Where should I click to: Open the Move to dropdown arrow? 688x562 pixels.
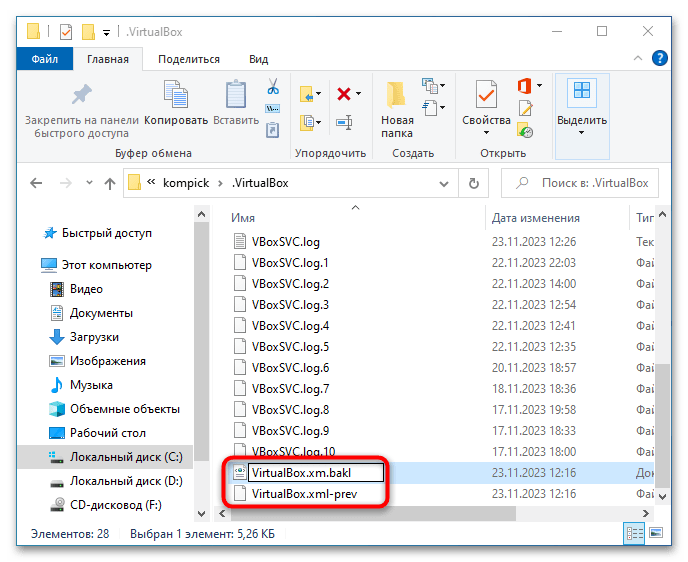pyautogui.click(x=319, y=93)
